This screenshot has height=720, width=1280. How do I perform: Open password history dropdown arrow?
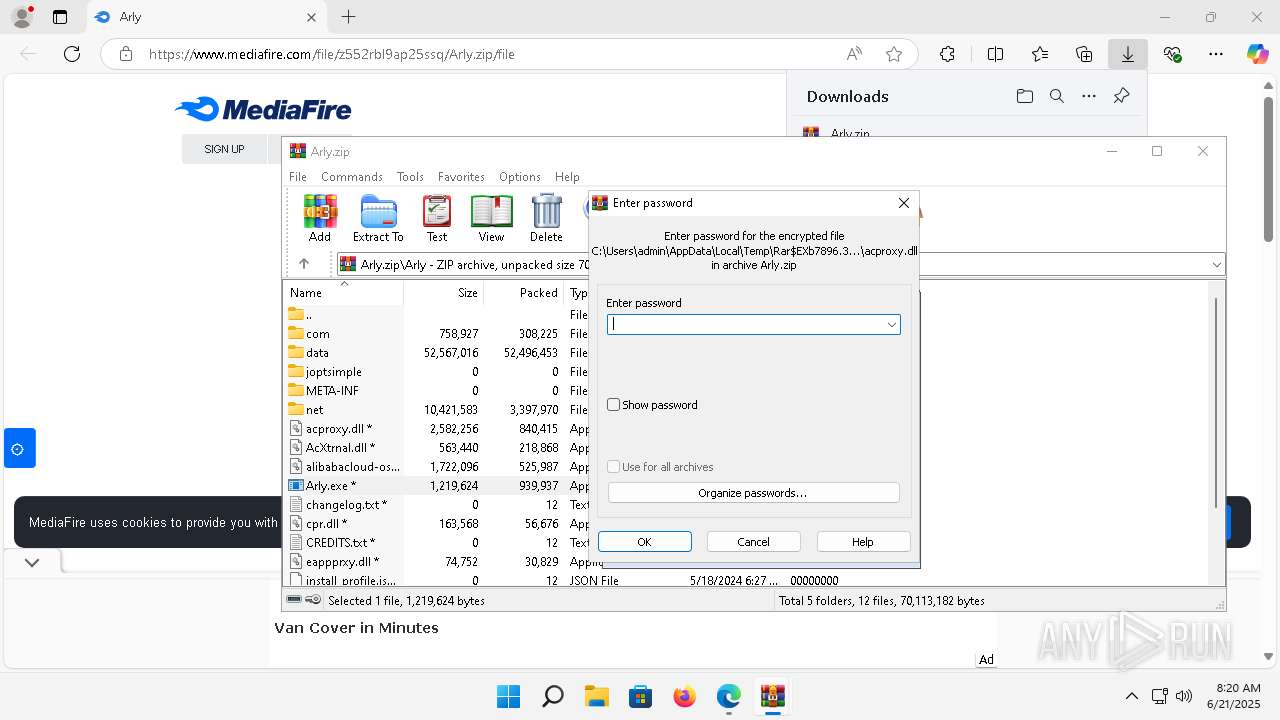click(891, 324)
